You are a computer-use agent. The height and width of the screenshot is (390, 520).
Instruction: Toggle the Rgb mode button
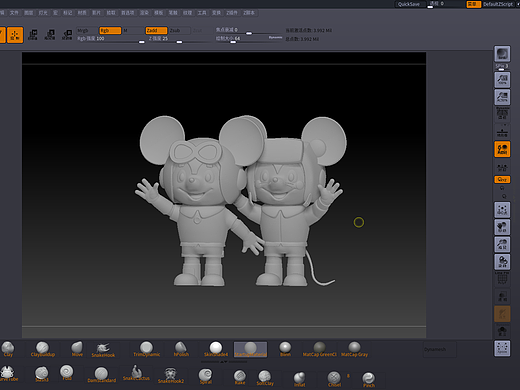click(110, 31)
